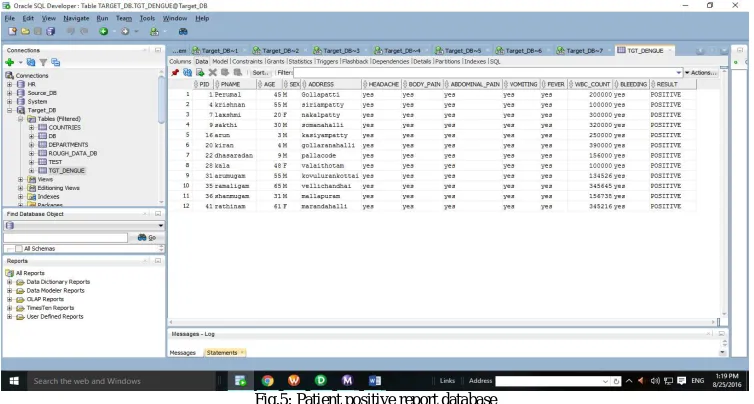Image resolution: width=754 pixels, height=404 pixels.
Task: Expand the Source_DB connection node
Action: [x=10, y=93]
